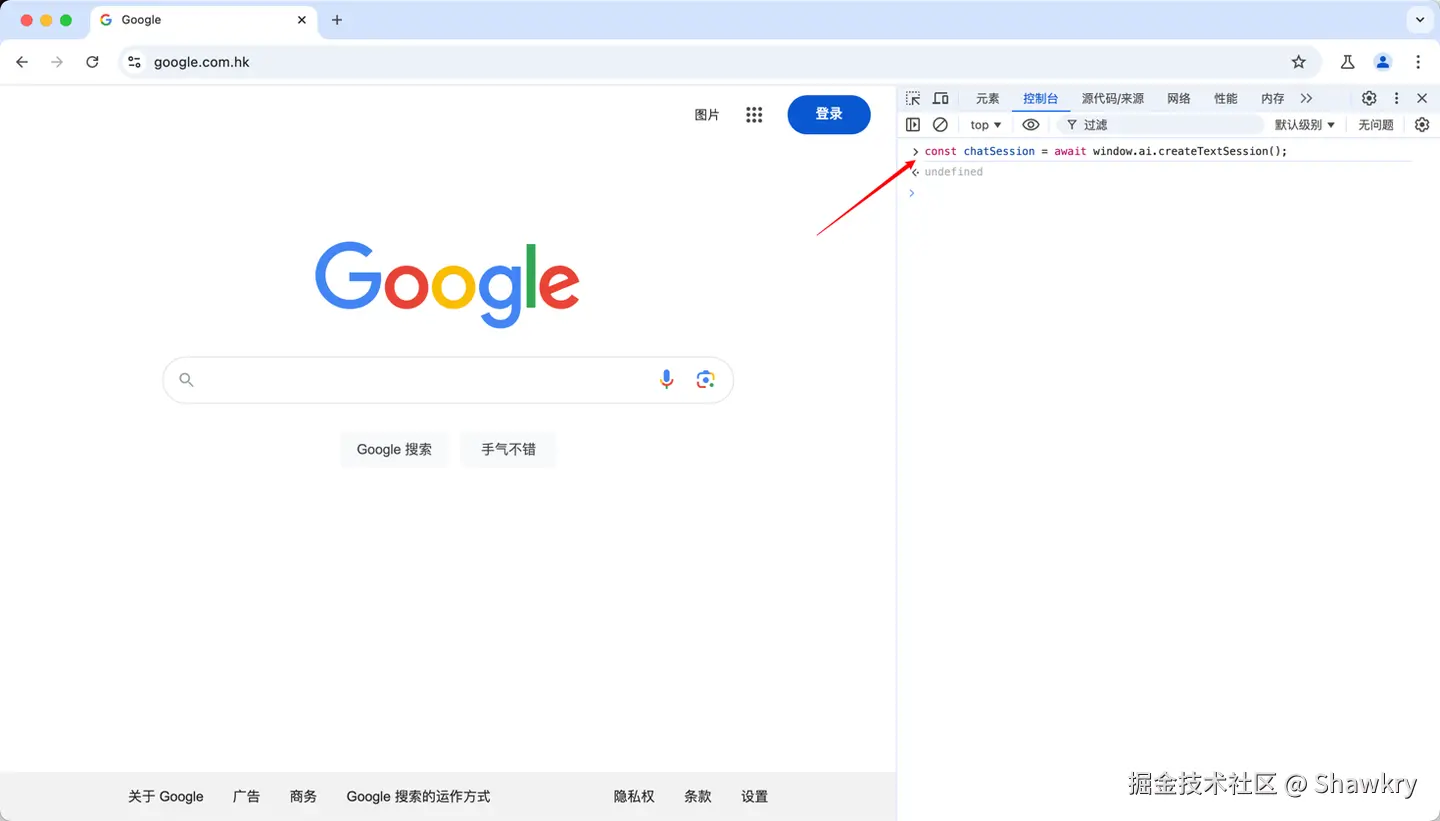
Task: Switch to the 网络 tab
Action: [1179, 98]
